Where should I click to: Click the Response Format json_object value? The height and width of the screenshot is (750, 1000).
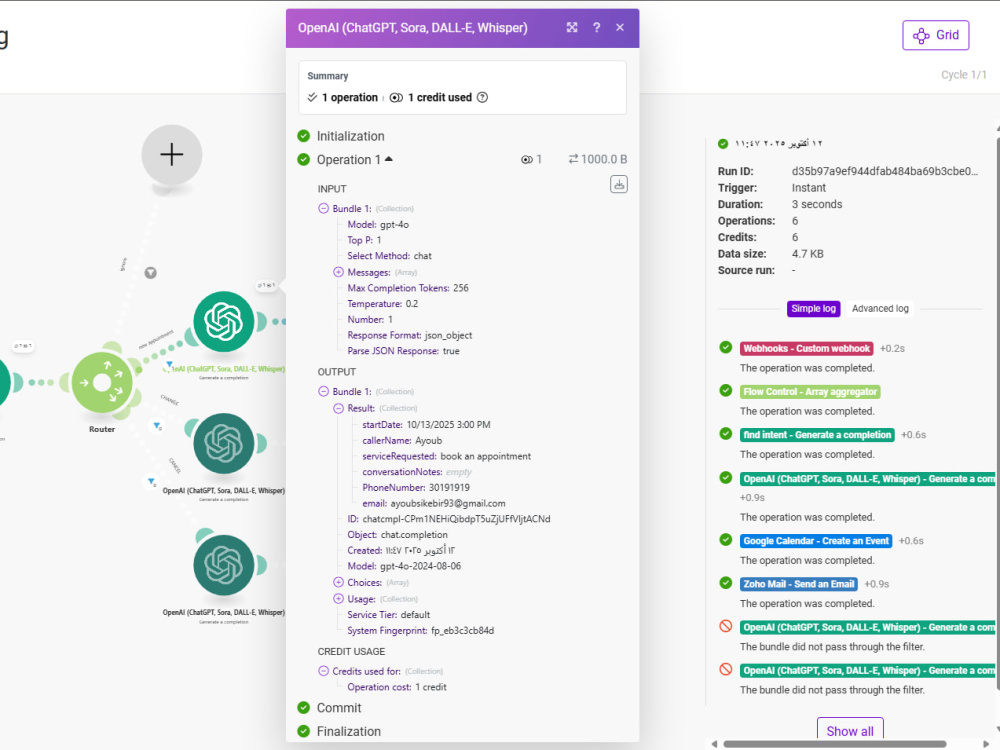[448, 335]
